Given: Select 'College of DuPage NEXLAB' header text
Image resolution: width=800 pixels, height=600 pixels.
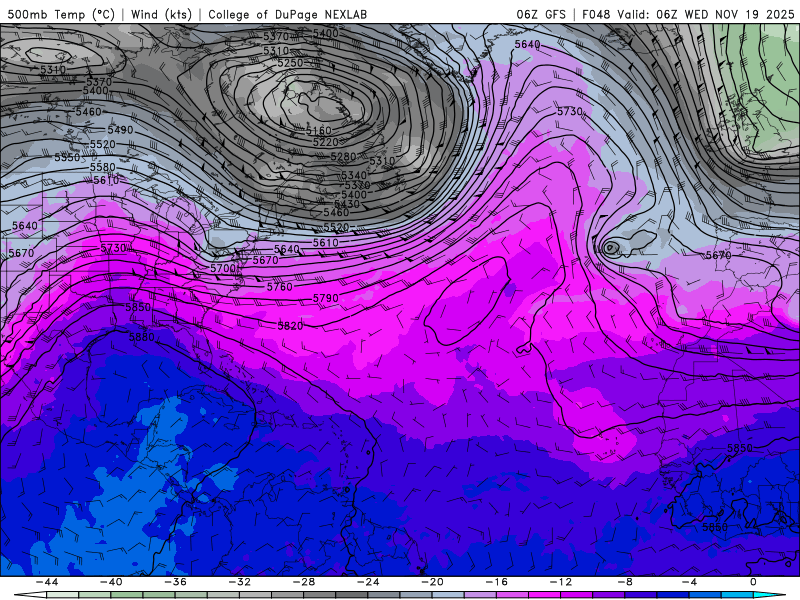Looking at the screenshot, I should 287,14.
